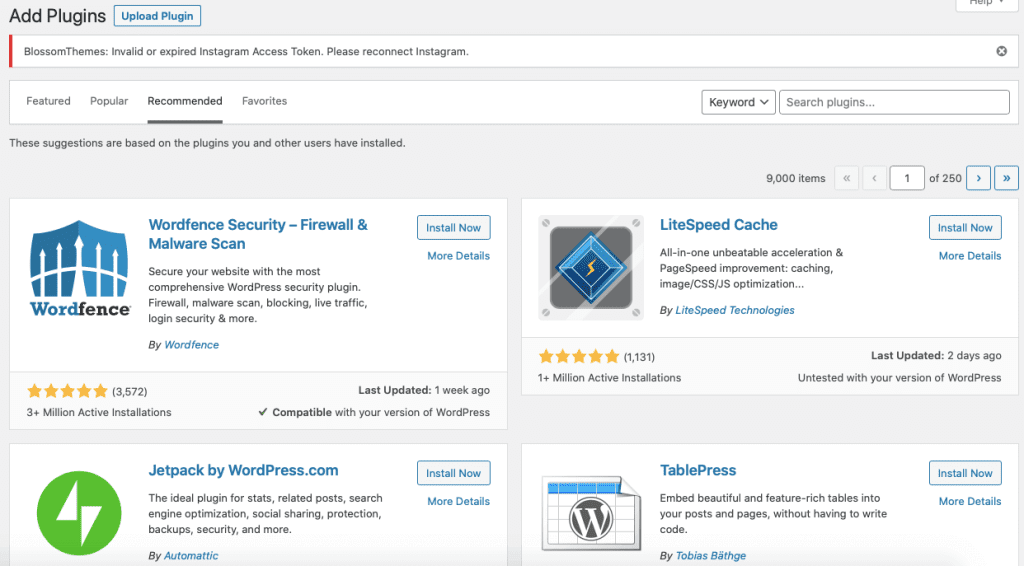Install Wordfence Security plugin now
Screen dimensions: 1024x566
tap(453, 227)
